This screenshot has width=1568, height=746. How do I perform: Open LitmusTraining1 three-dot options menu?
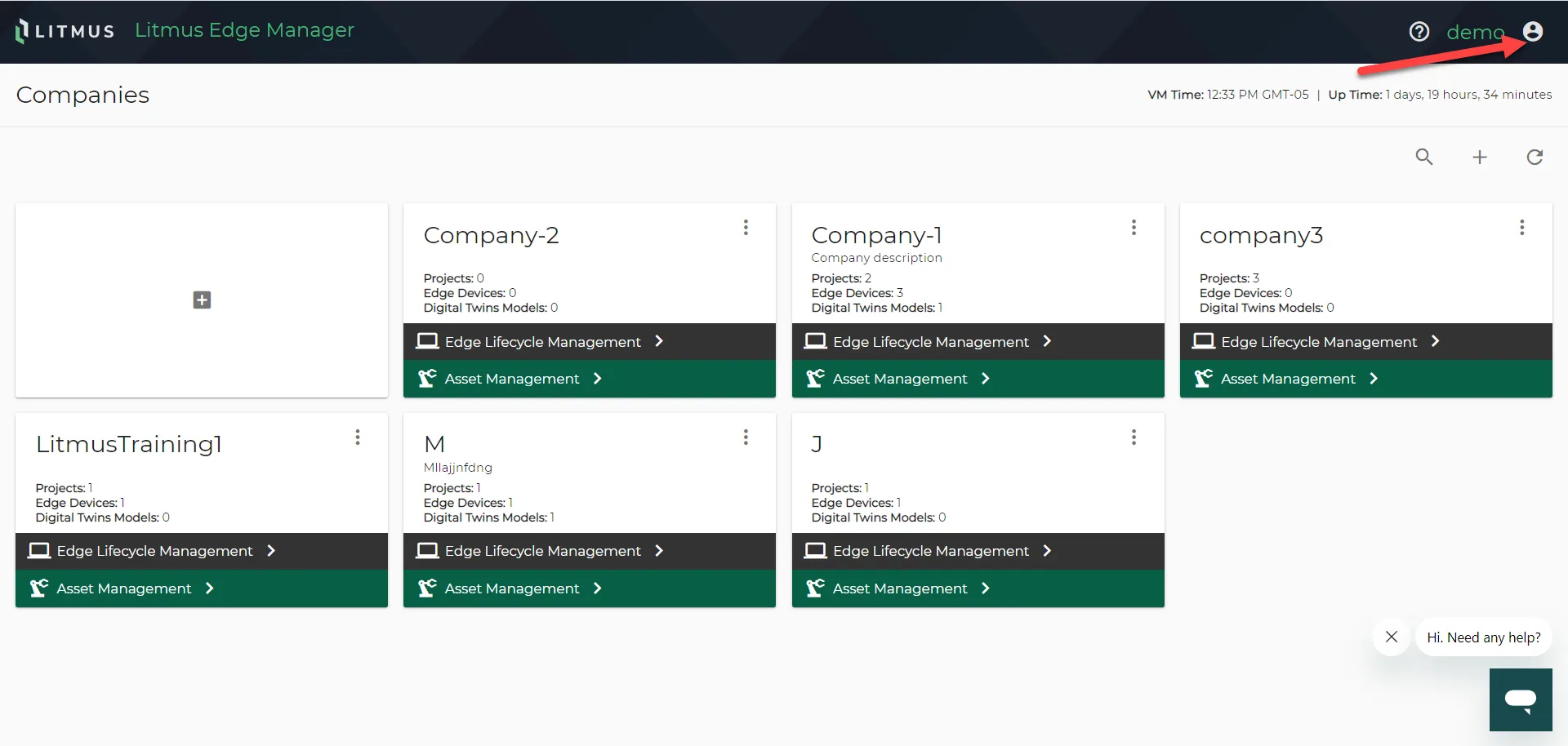point(358,437)
